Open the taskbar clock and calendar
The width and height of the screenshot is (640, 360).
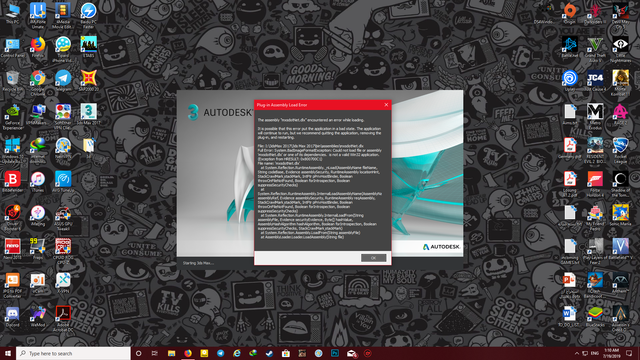(611, 353)
